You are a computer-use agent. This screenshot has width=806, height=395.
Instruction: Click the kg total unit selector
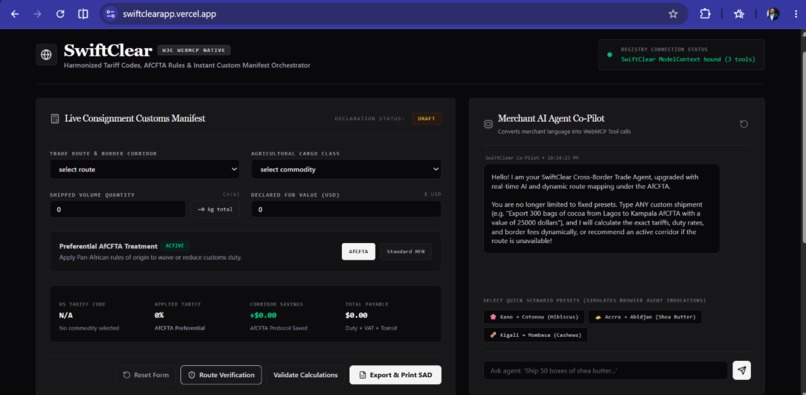pyautogui.click(x=215, y=209)
